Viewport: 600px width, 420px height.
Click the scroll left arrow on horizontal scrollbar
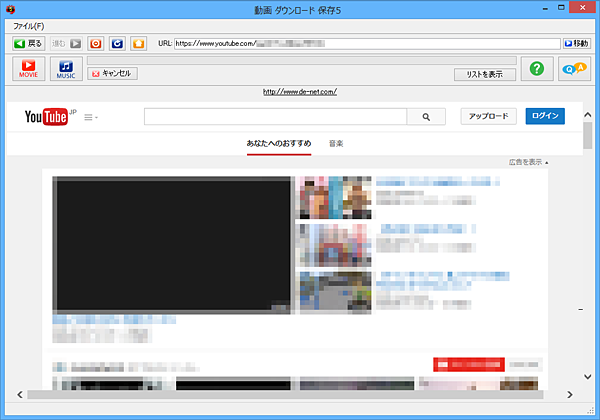[20, 394]
